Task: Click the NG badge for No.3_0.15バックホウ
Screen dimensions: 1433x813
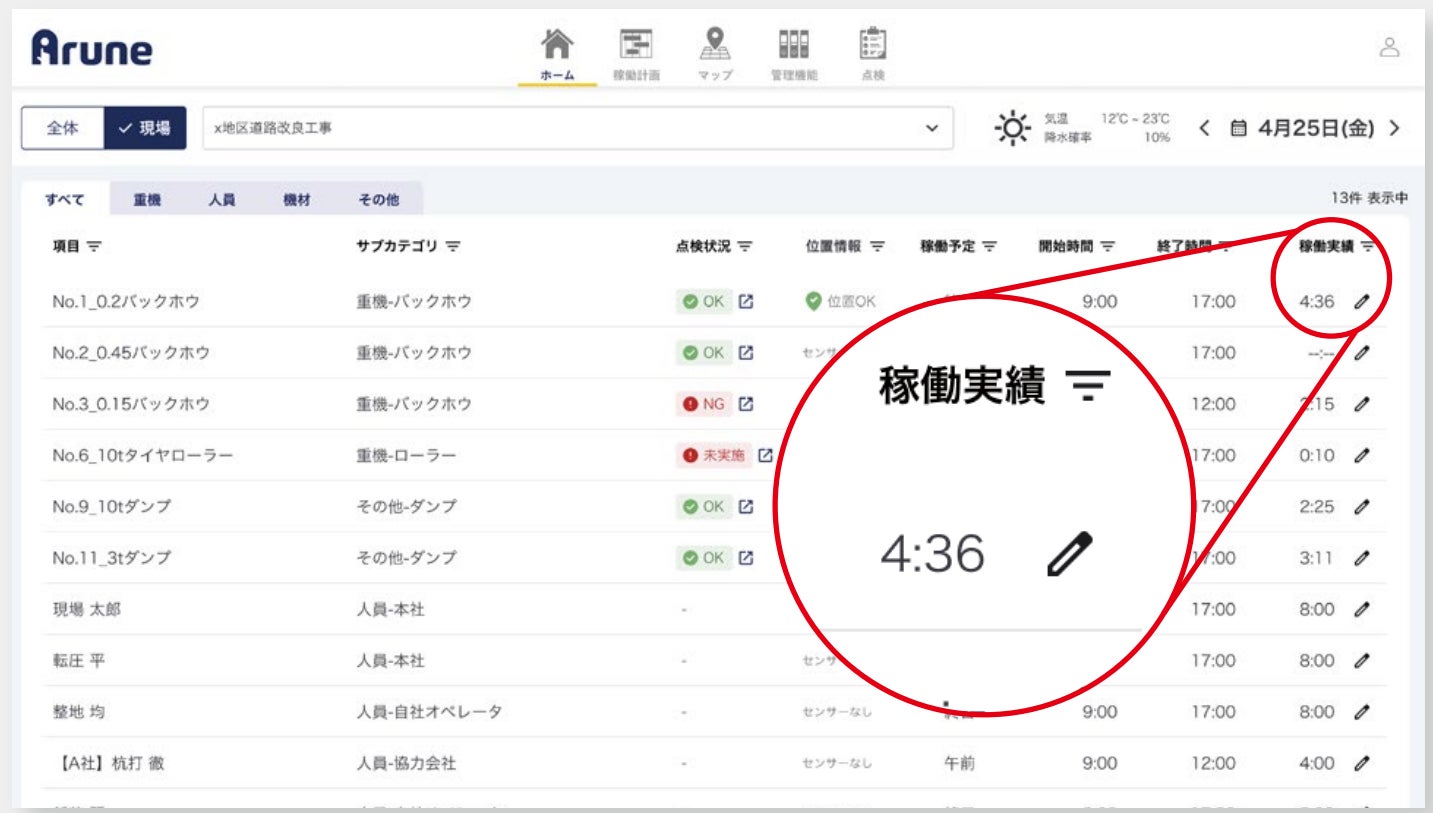Action: (704, 404)
